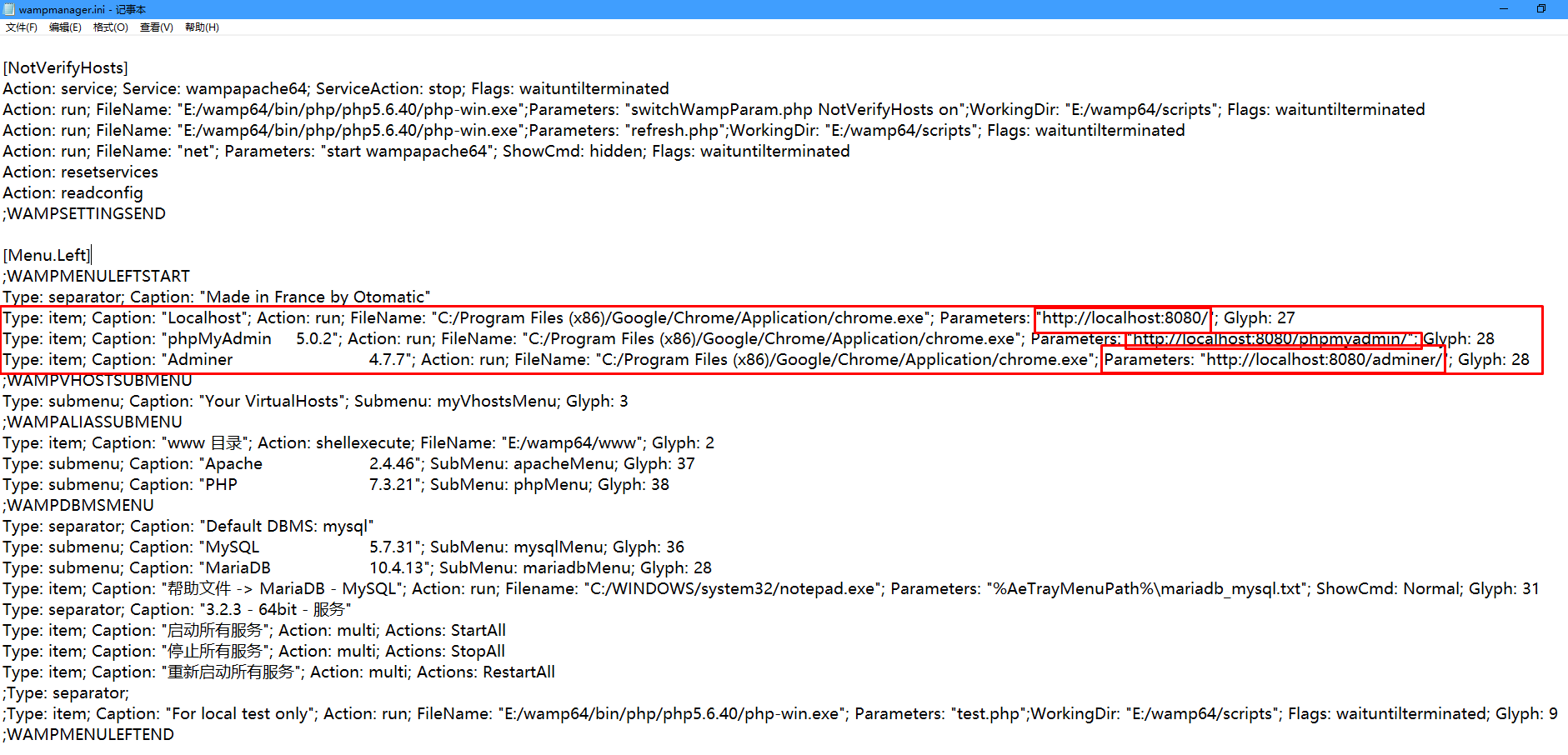Click the ;WAMPVHOSTSUBMENU comment line
This screenshot has height=755, width=1568.
tap(98, 381)
